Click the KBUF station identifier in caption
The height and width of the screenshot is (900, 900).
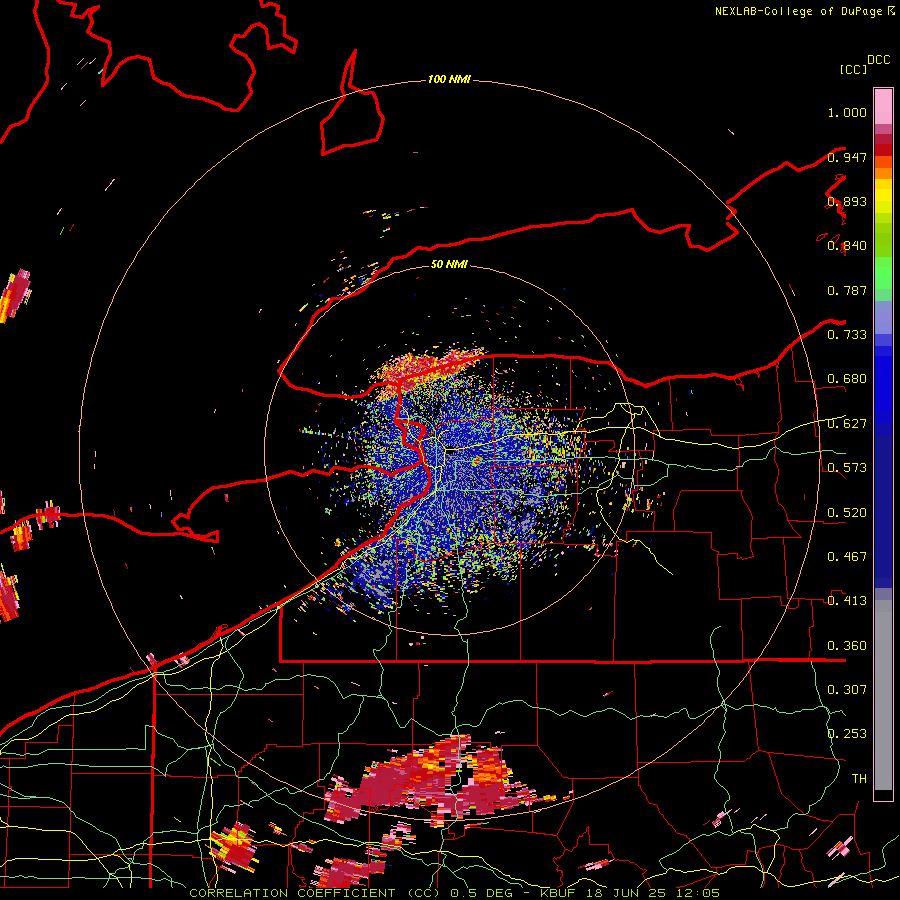click(557, 893)
